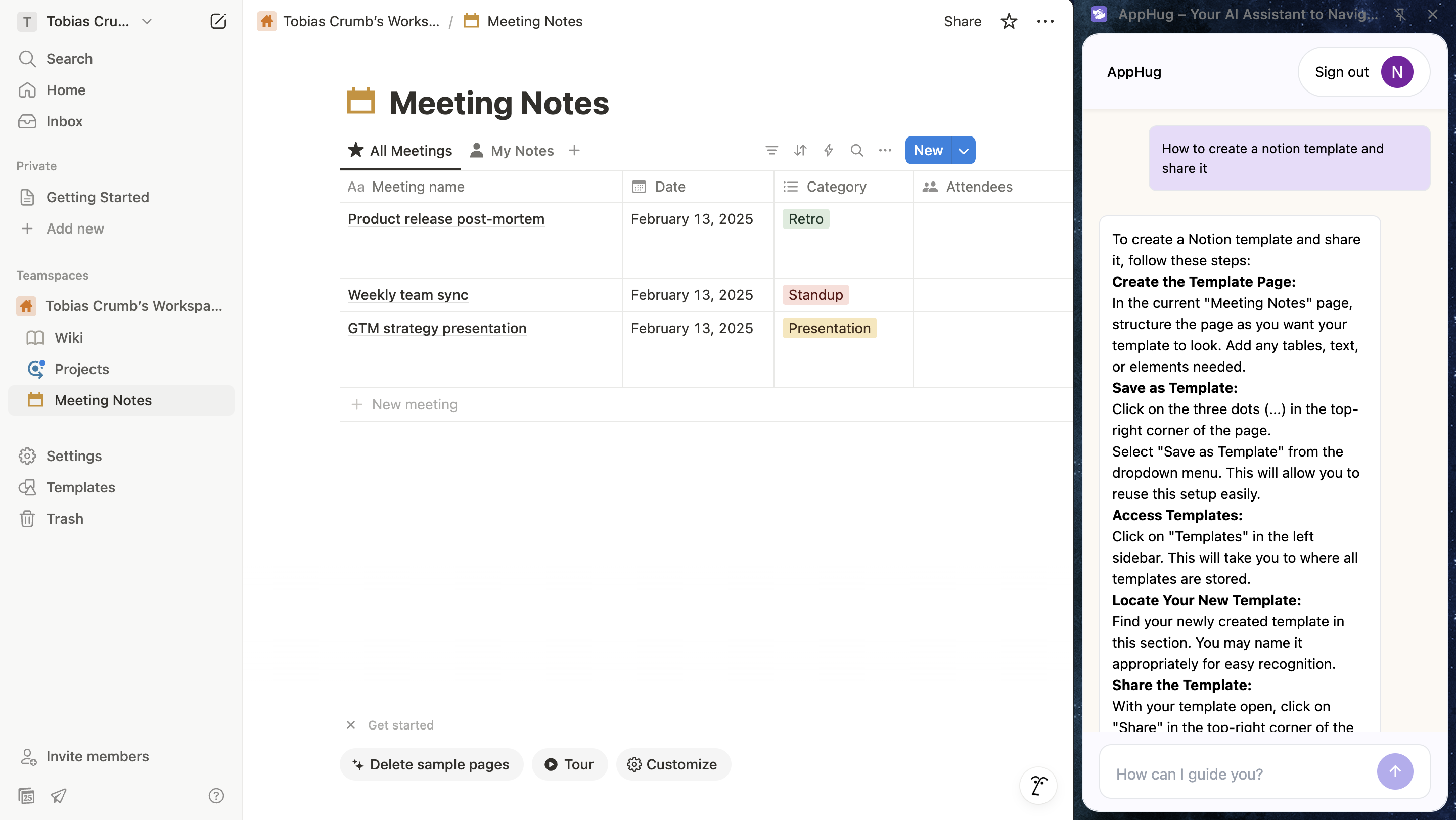Switch to the All Meetings tab

400,151
